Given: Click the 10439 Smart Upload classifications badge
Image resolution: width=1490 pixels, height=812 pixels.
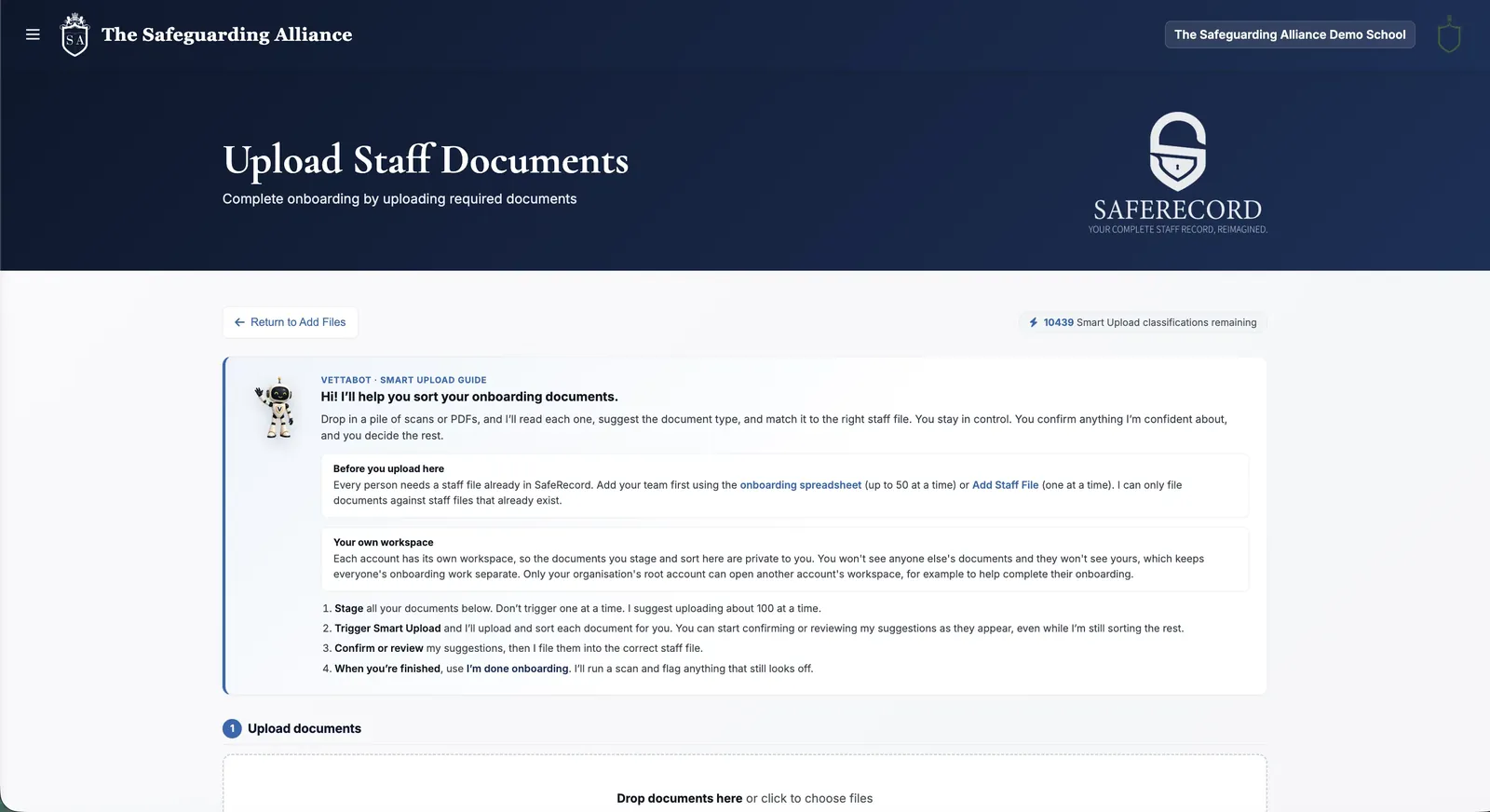Looking at the screenshot, I should [x=1143, y=322].
